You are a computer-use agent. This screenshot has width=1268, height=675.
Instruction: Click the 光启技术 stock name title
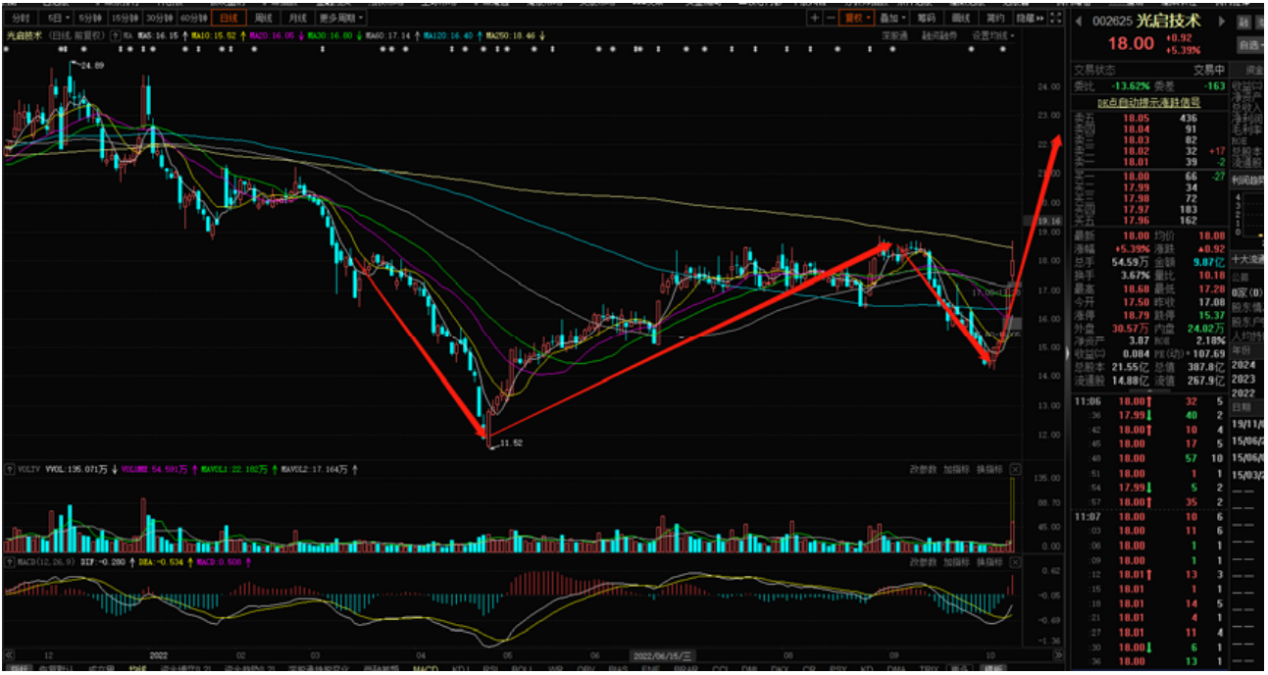tap(1169, 21)
